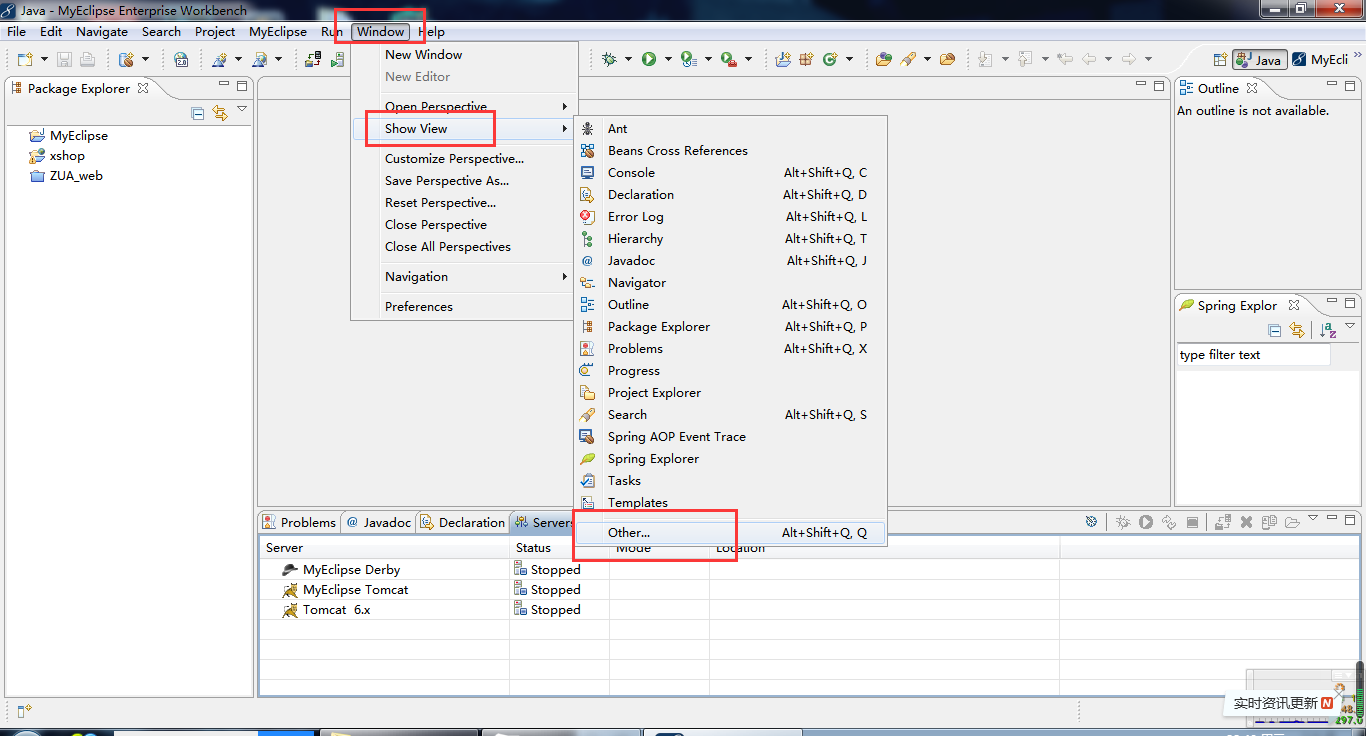
Task: Switch to the MyEcli perspective button
Action: click(1320, 60)
